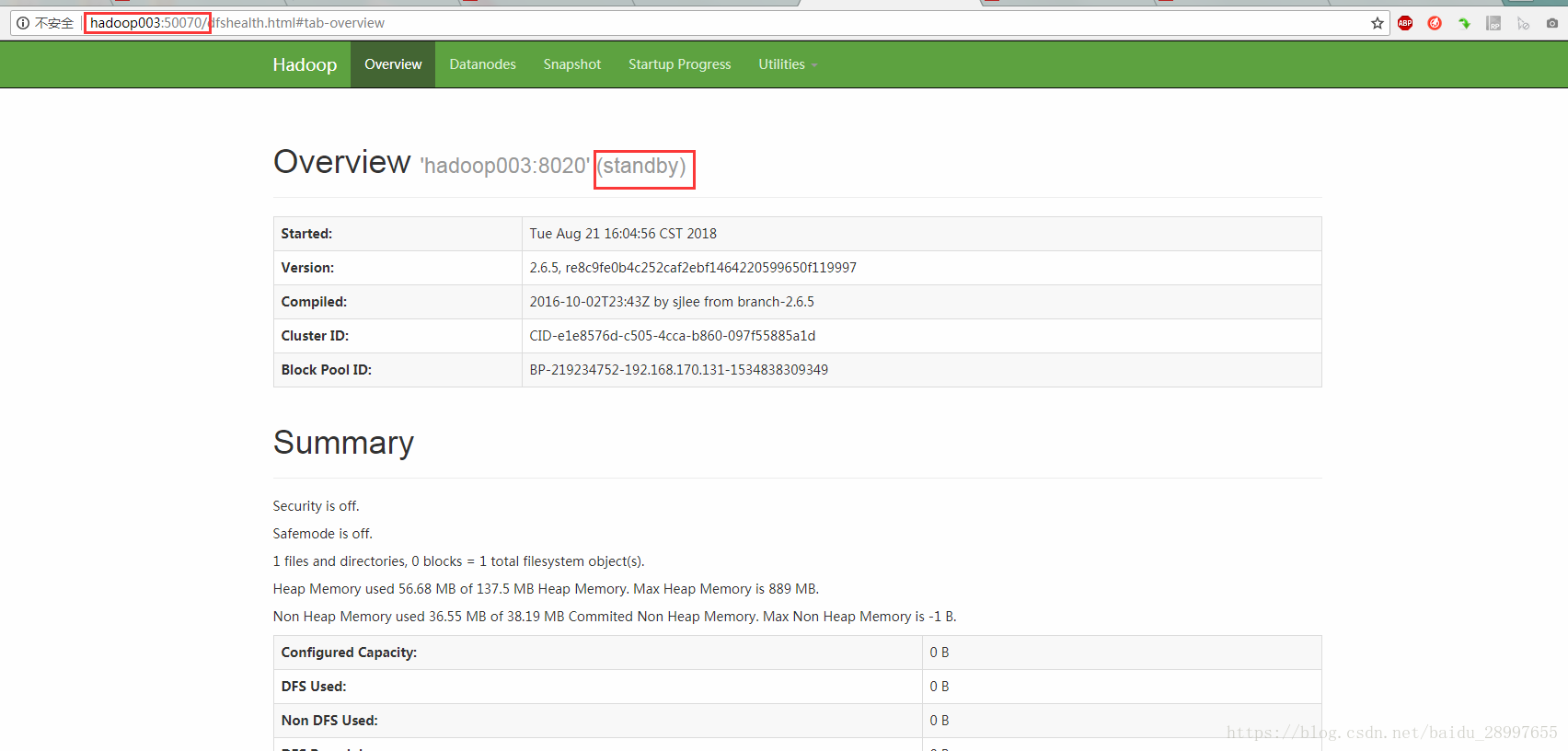Click the files and directories count line
The width and height of the screenshot is (1568, 751).
(458, 561)
